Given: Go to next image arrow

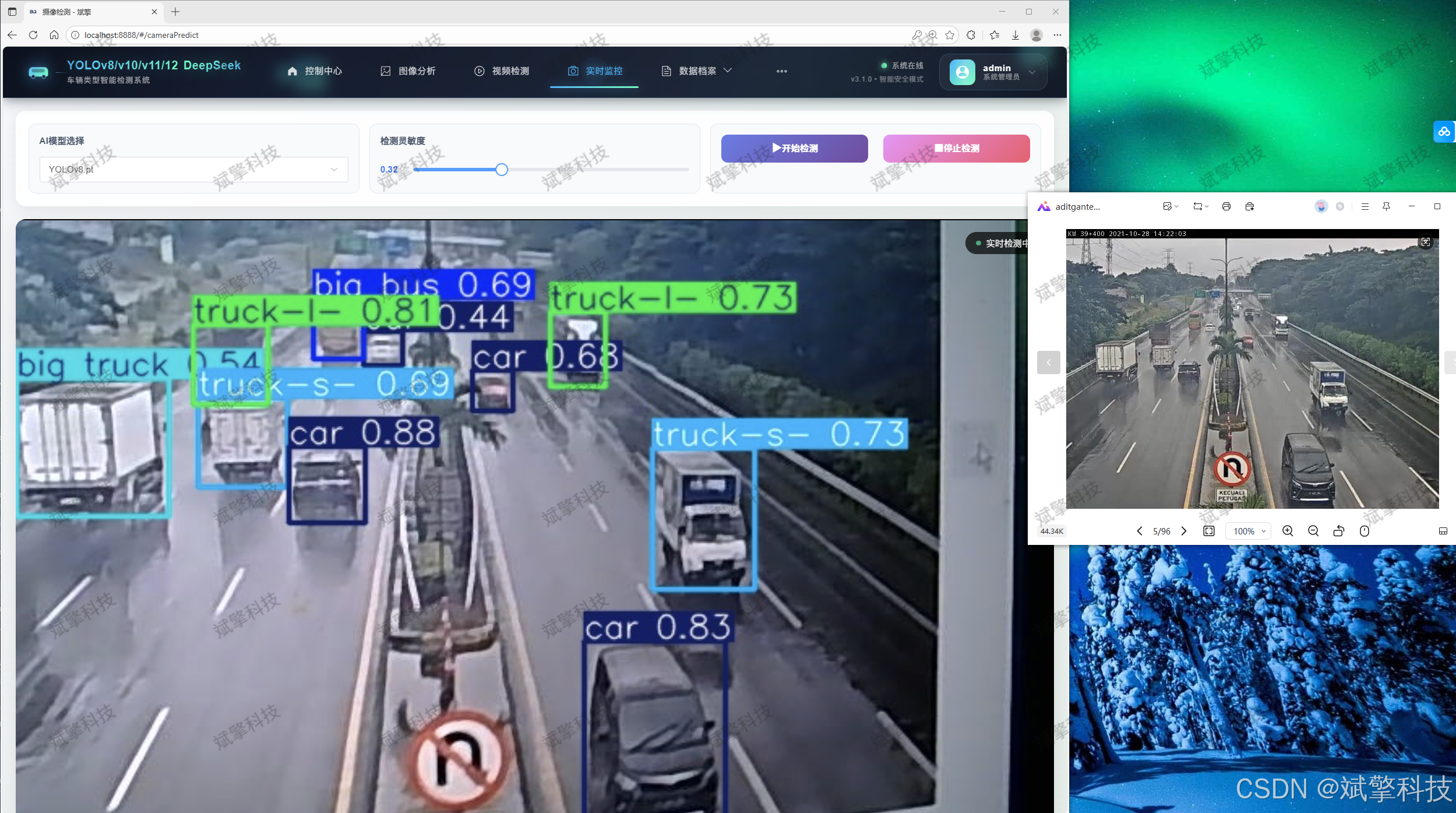Looking at the screenshot, I should click(1184, 531).
